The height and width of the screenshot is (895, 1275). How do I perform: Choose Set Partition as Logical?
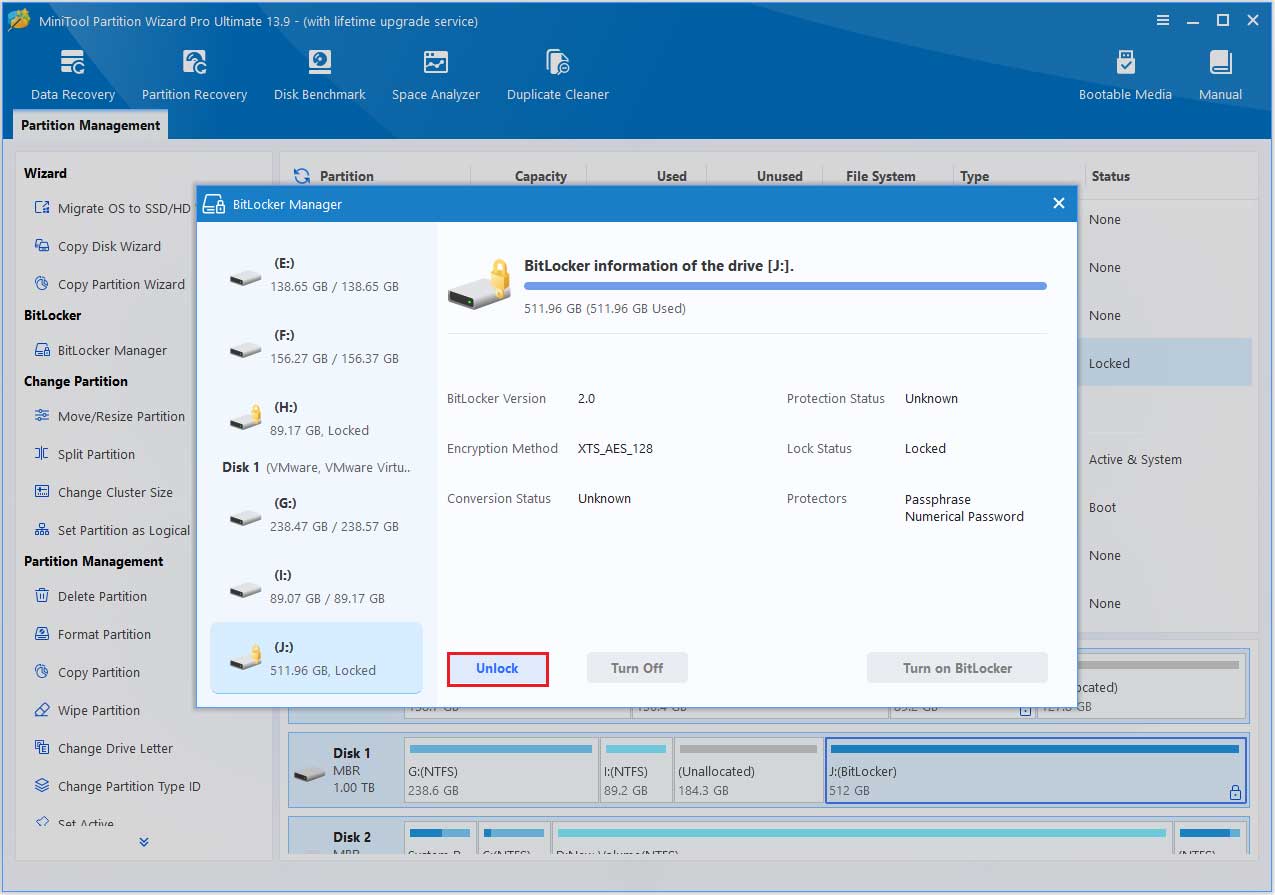(x=112, y=530)
